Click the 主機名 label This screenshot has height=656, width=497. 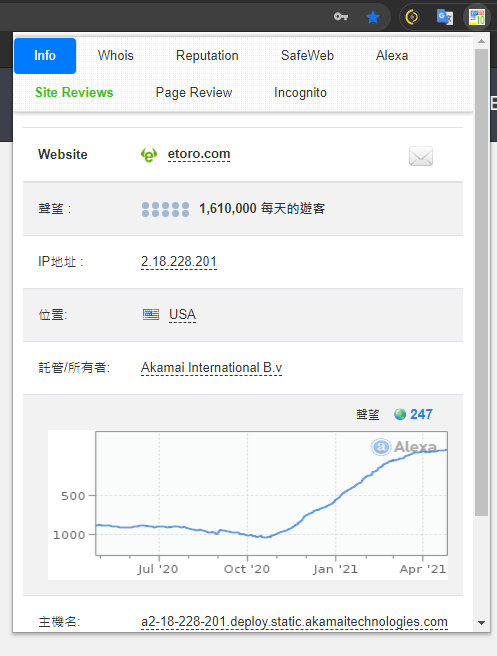tap(59, 622)
